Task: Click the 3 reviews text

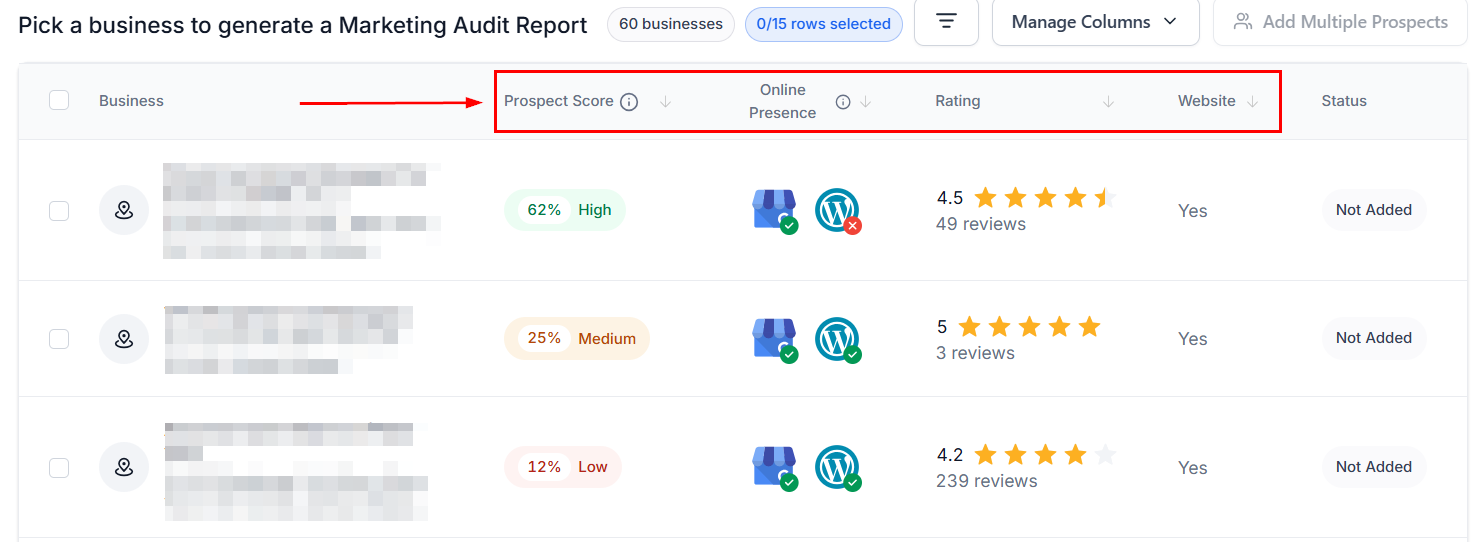Action: coord(976,353)
